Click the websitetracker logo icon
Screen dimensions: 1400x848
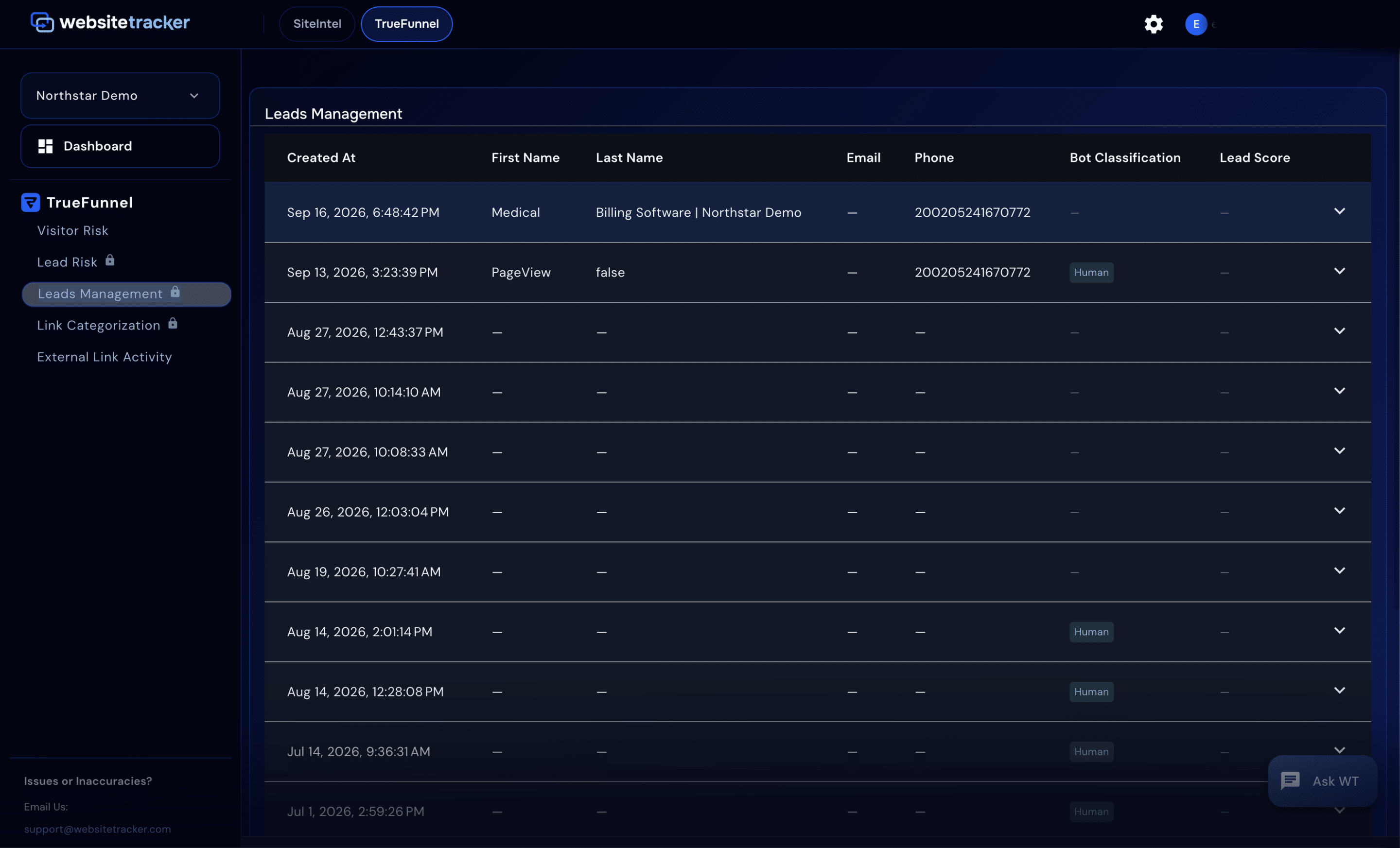[42, 23]
